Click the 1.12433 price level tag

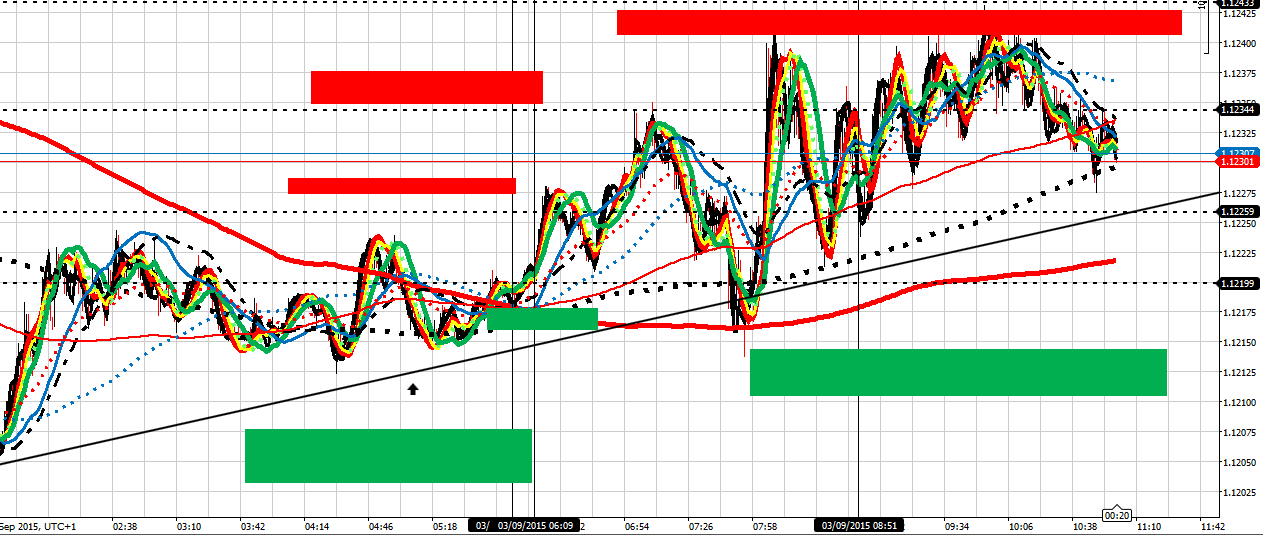coord(1237,3)
